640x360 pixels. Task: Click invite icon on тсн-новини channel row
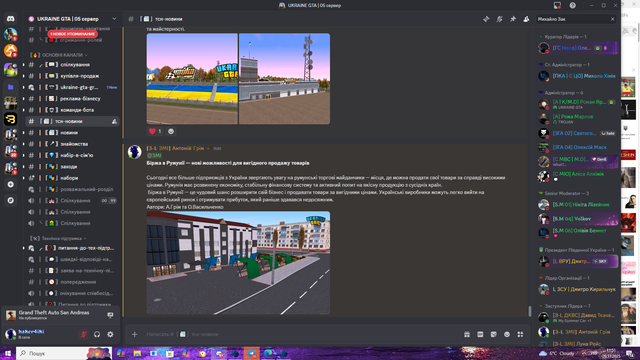click(x=114, y=121)
